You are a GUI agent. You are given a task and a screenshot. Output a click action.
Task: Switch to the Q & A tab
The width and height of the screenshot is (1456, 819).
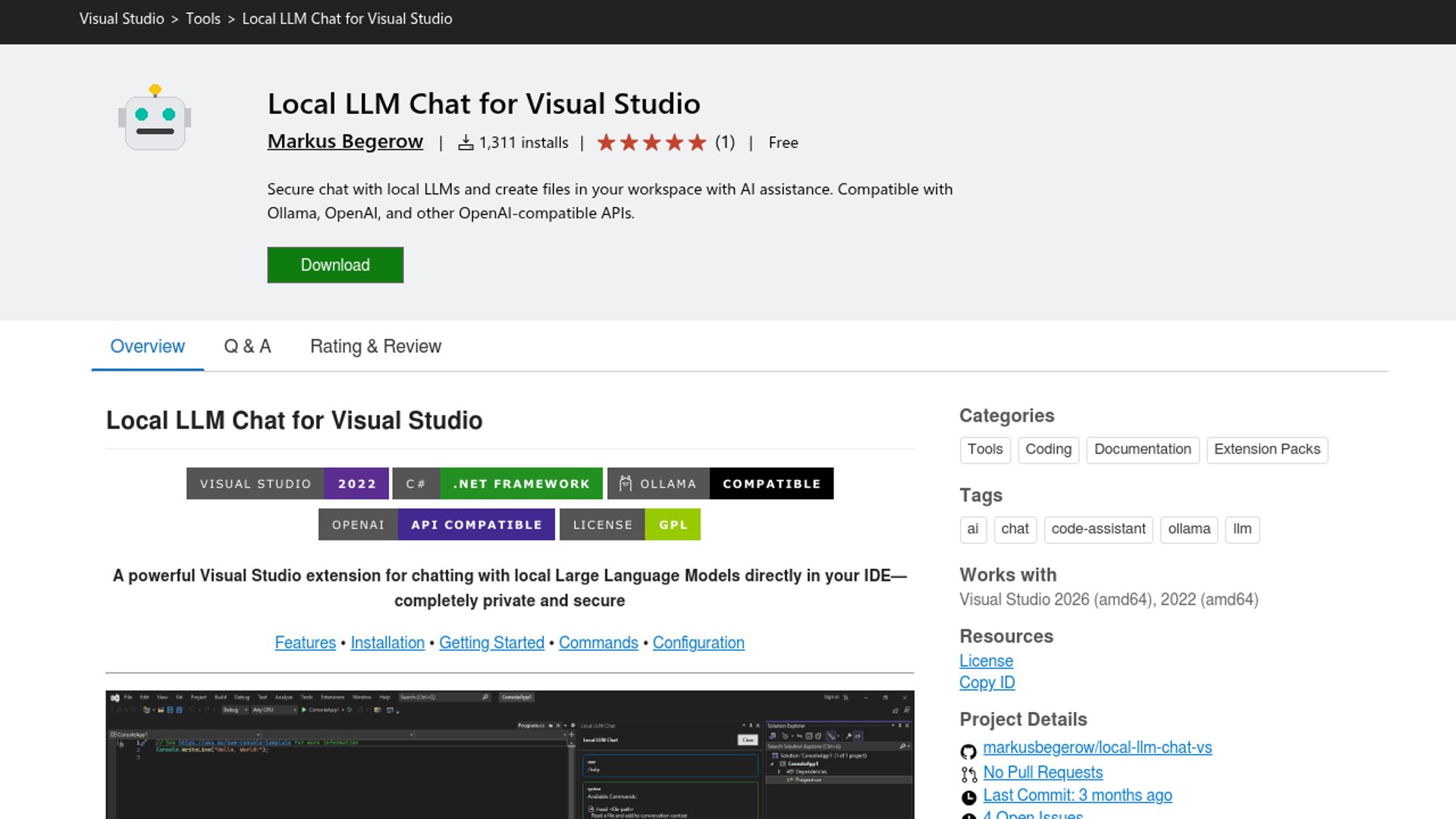click(x=247, y=347)
